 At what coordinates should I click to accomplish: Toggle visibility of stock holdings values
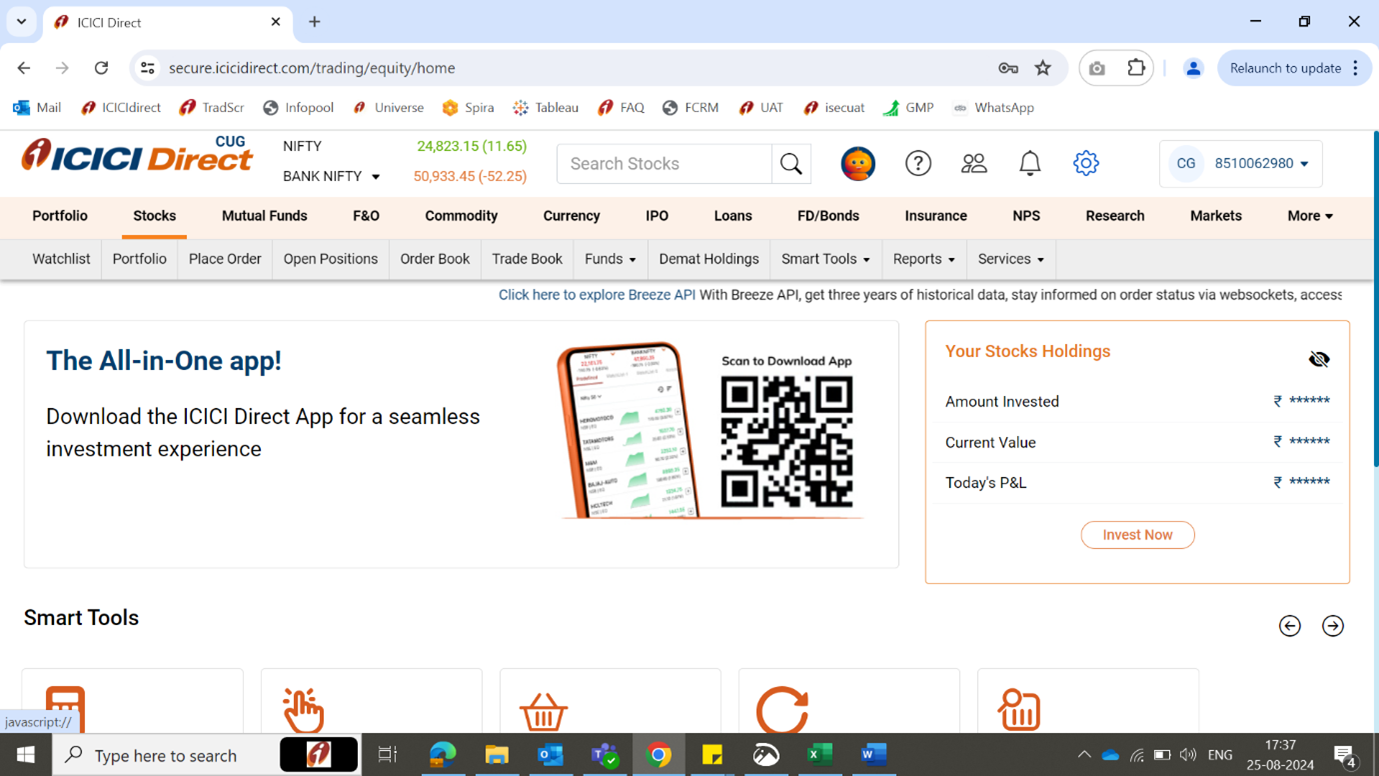pos(1318,359)
